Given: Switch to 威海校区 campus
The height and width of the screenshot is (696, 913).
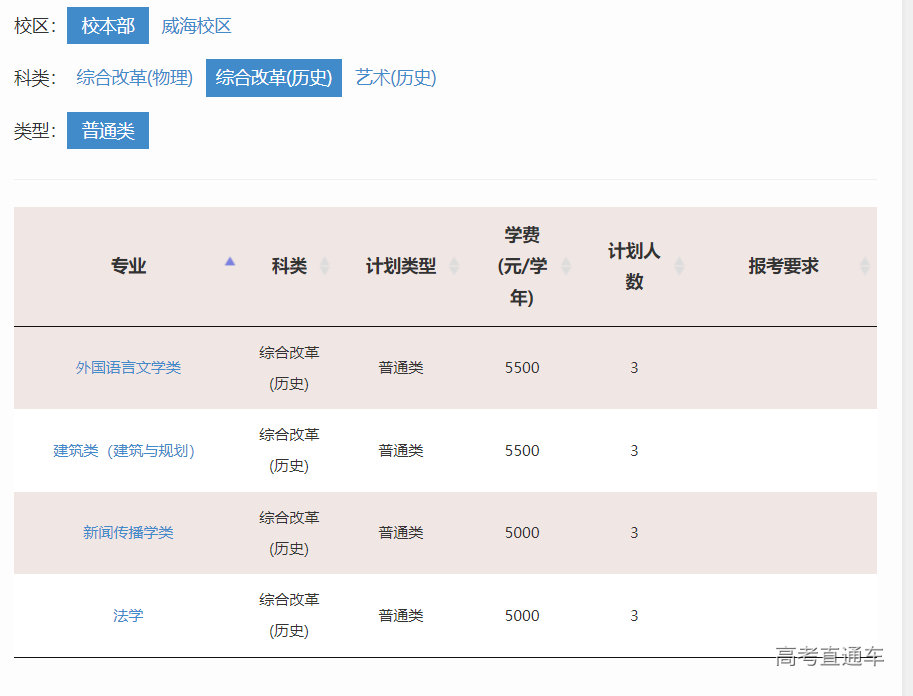Looking at the screenshot, I should coord(196,26).
